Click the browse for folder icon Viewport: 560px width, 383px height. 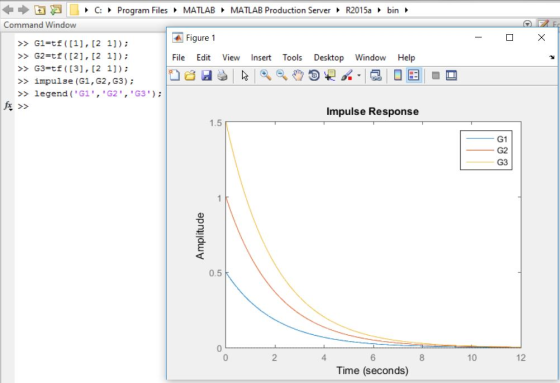56,10
